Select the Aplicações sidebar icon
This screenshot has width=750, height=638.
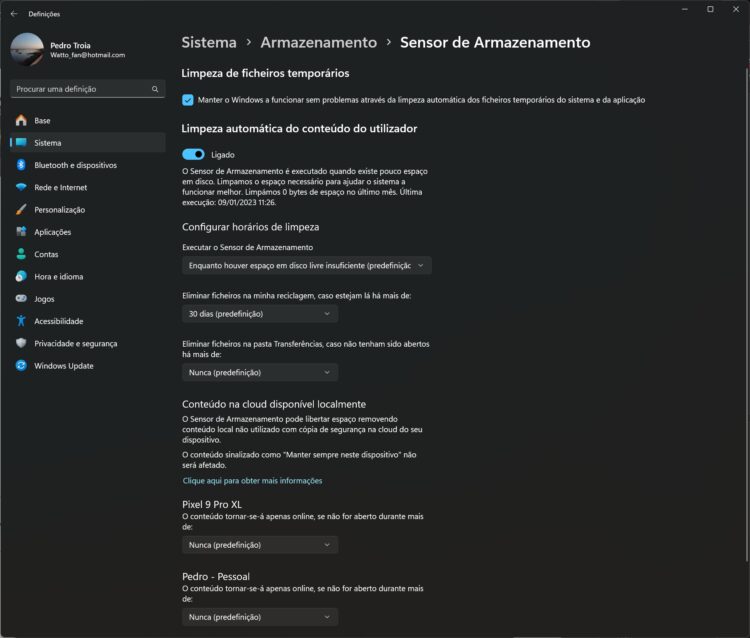pyautogui.click(x=21, y=232)
